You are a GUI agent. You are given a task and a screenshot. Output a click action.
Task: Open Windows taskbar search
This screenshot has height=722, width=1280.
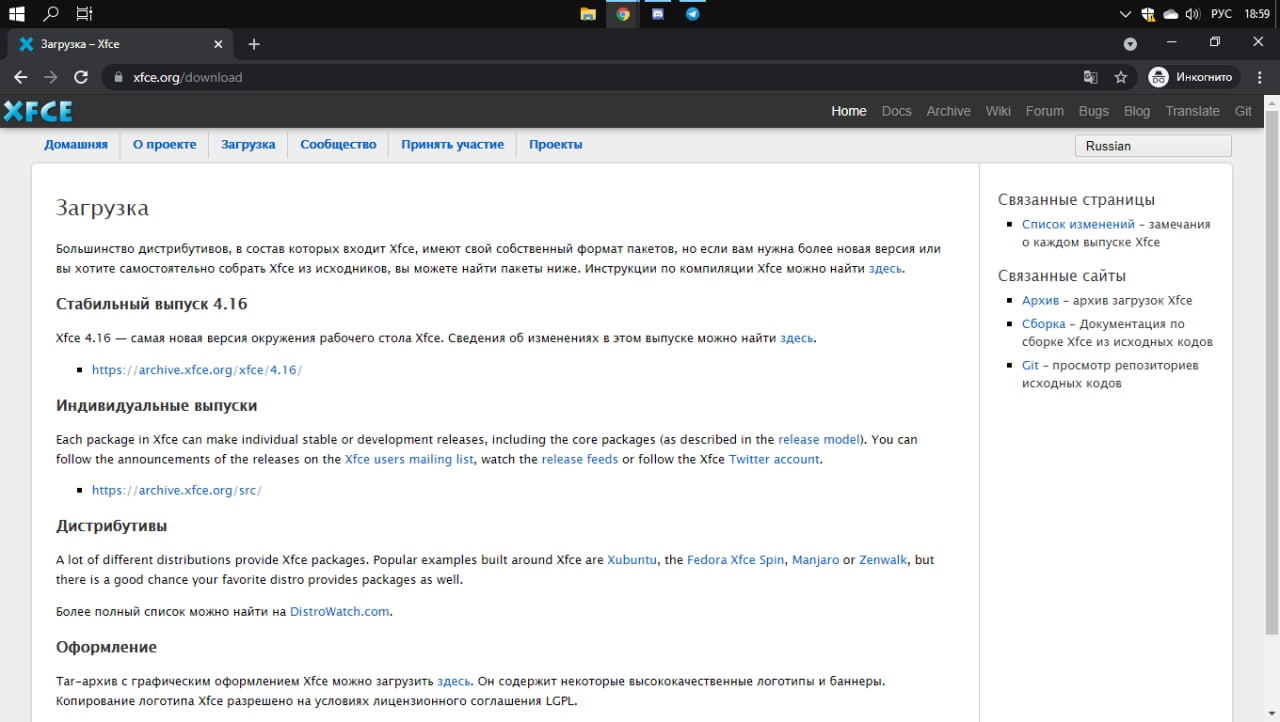(50, 14)
